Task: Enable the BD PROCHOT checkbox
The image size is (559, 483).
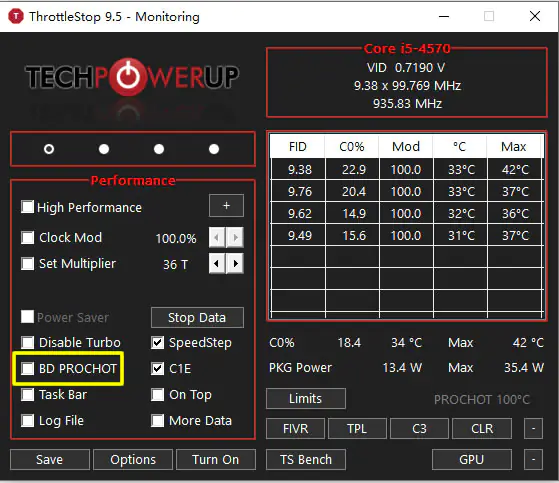Action: tap(27, 368)
